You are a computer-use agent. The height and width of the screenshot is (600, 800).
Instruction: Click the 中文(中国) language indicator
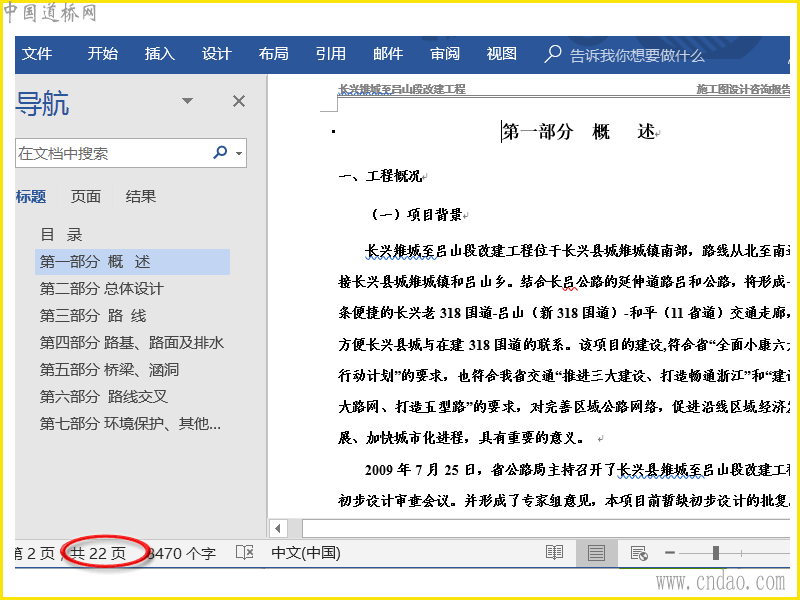point(306,553)
